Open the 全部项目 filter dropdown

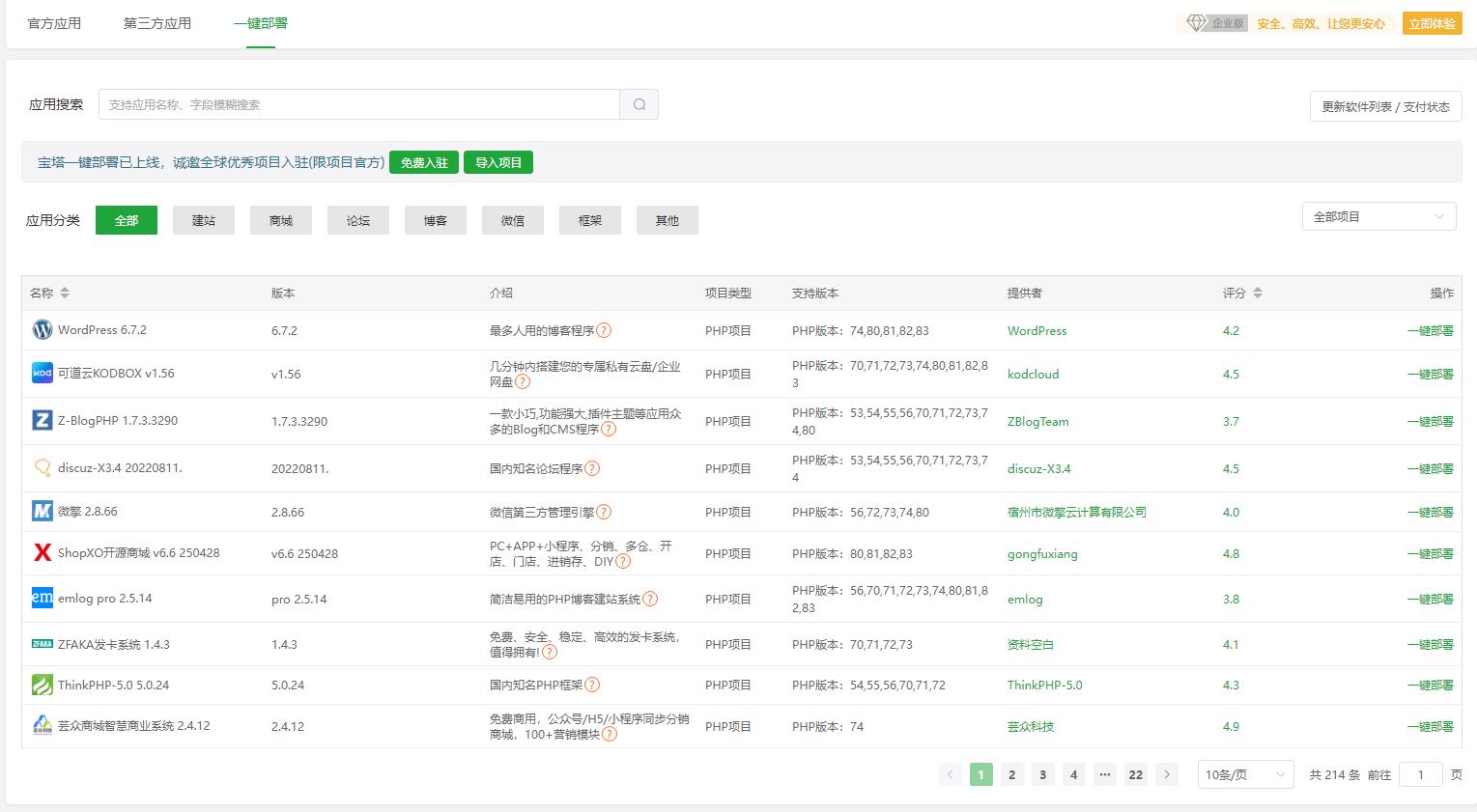(x=1378, y=216)
